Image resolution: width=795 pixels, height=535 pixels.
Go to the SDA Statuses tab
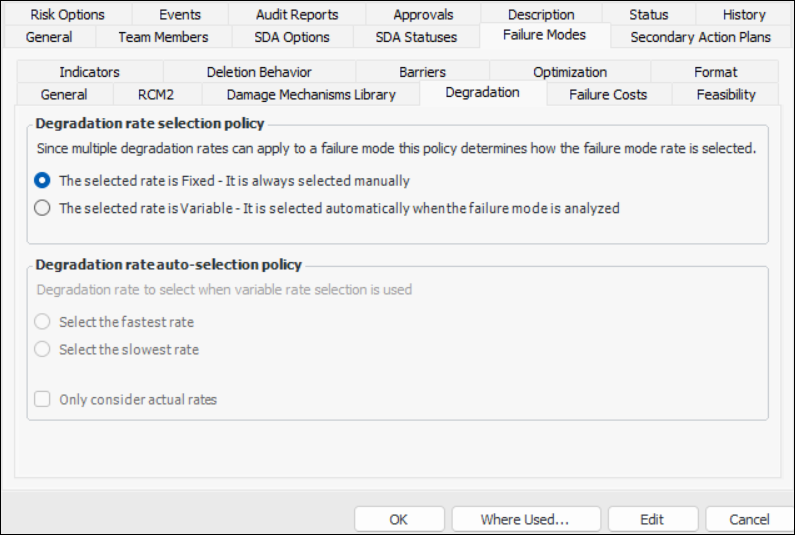click(416, 37)
